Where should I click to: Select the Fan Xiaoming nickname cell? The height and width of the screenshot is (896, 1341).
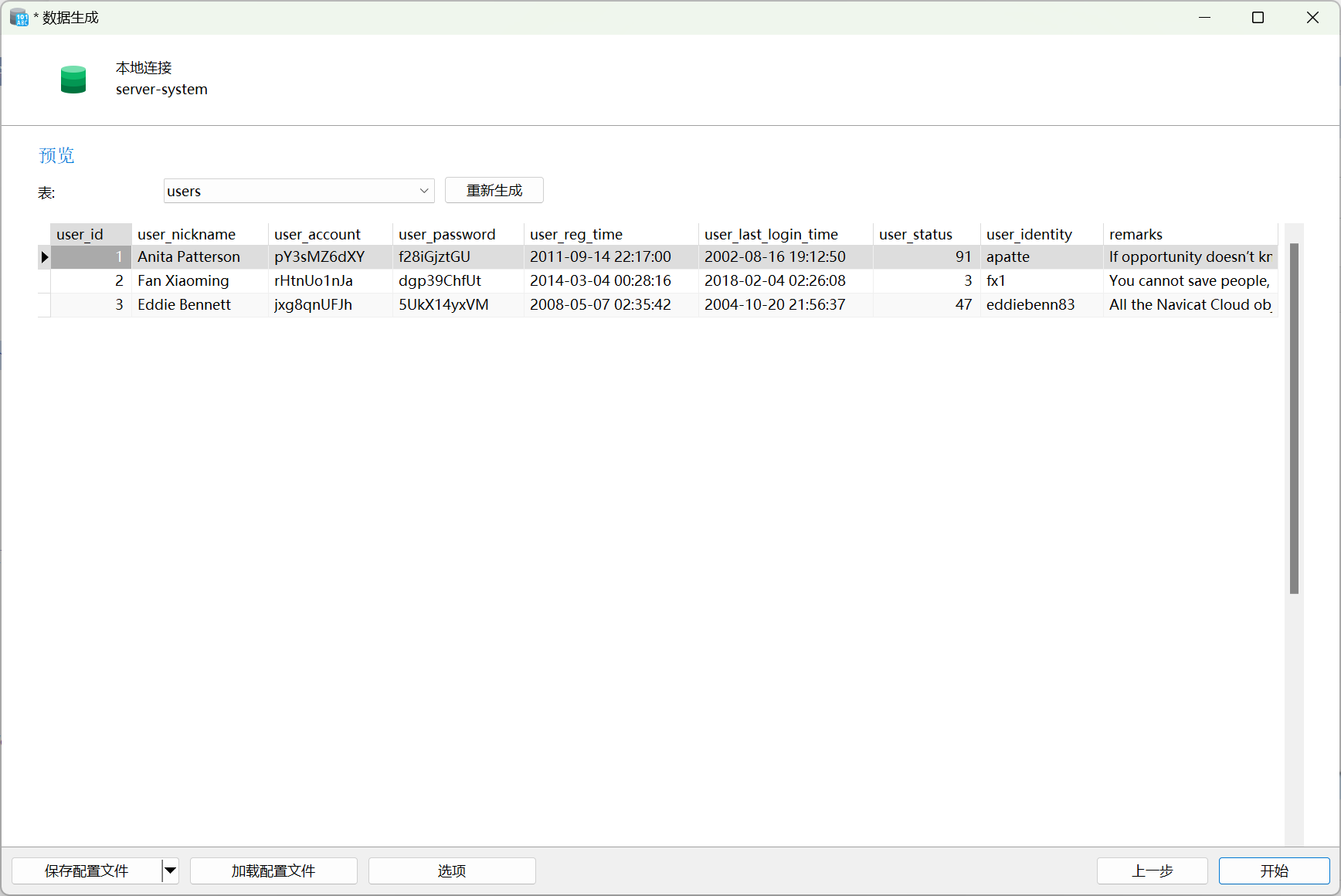(x=199, y=281)
